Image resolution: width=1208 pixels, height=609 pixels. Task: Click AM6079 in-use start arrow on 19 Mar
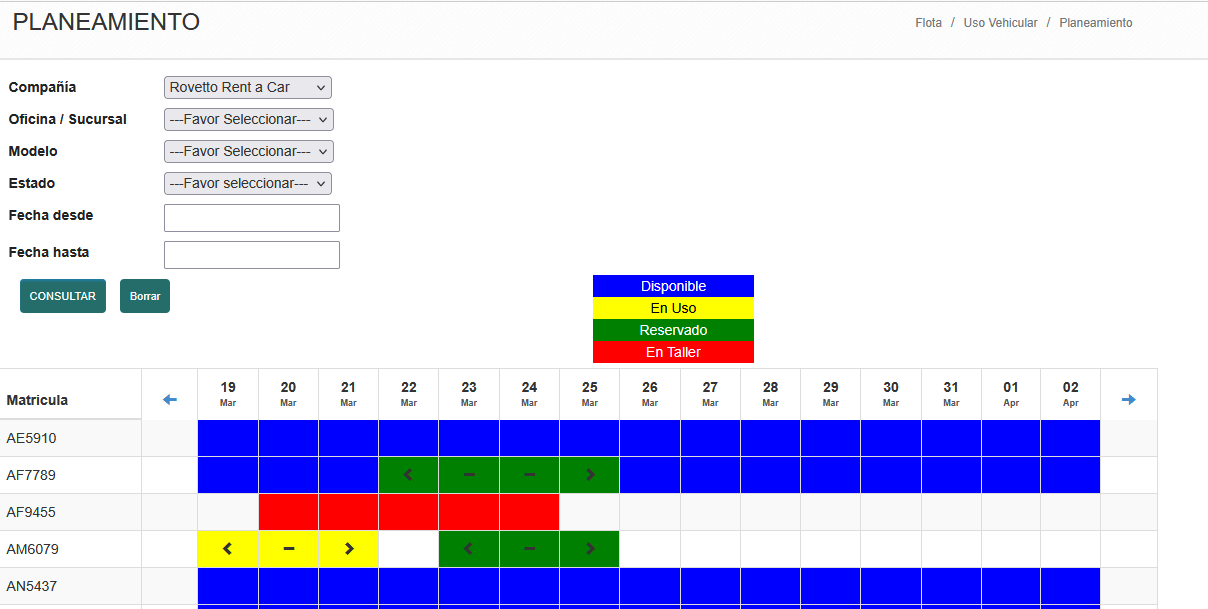click(x=228, y=549)
